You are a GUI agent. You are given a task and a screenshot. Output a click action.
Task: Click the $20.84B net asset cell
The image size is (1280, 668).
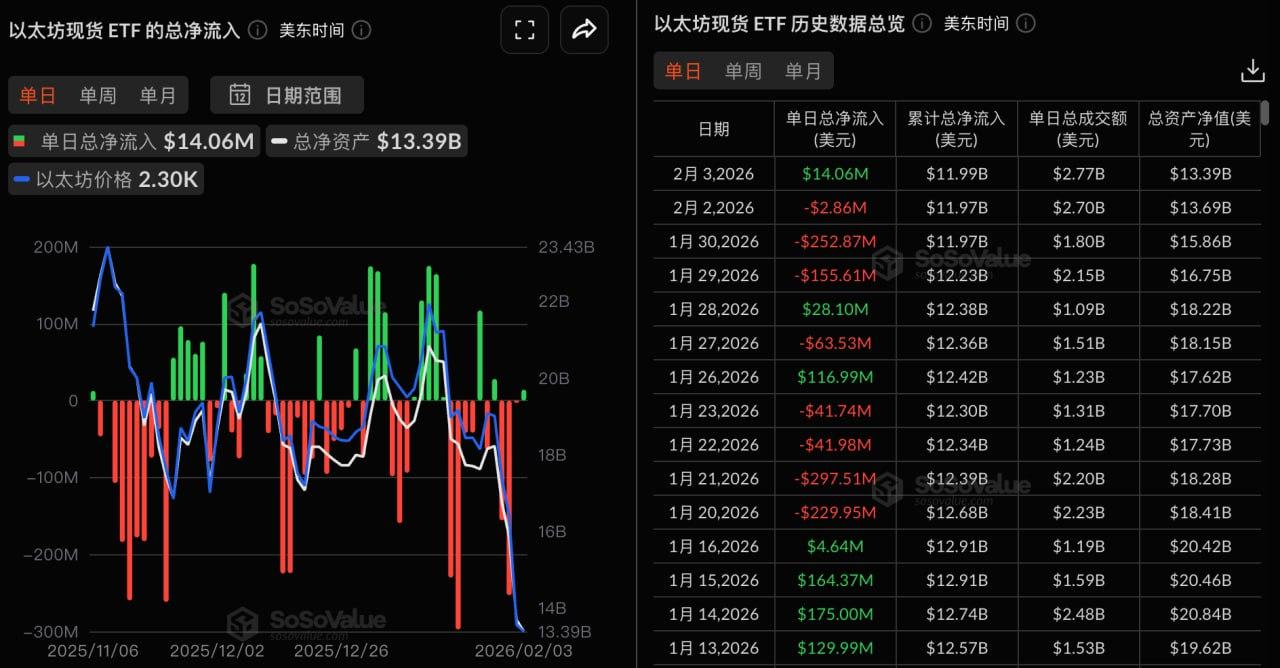(1200, 614)
